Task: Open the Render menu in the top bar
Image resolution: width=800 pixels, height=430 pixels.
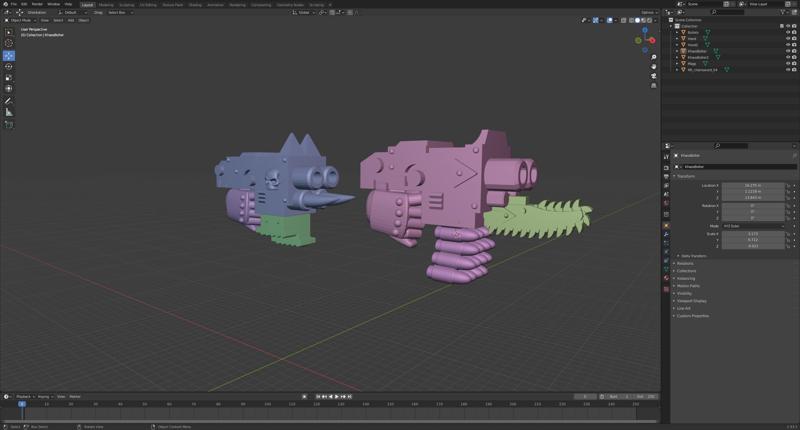Action: pyautogui.click(x=38, y=4)
